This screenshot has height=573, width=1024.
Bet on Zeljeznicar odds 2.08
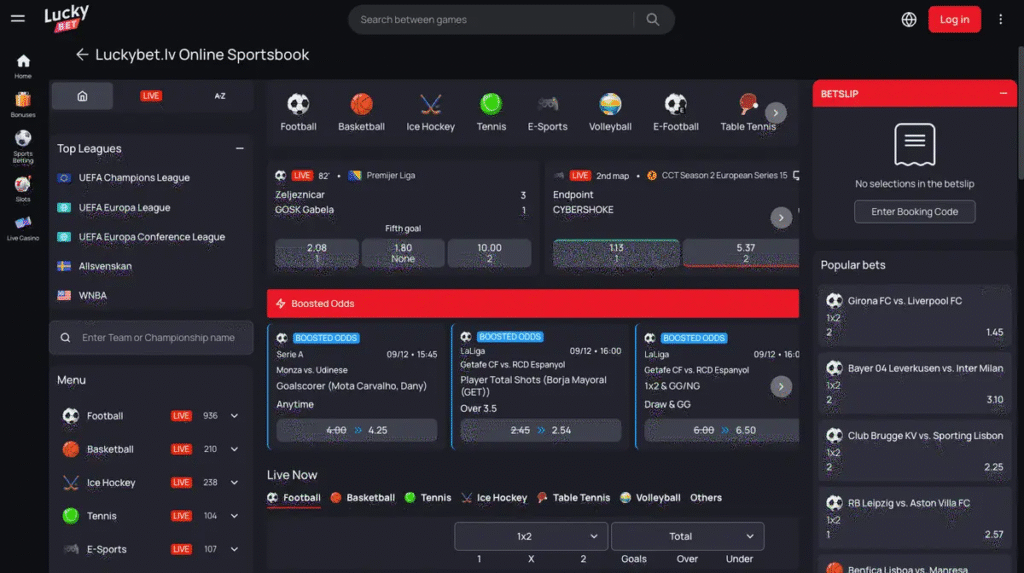tap(317, 253)
